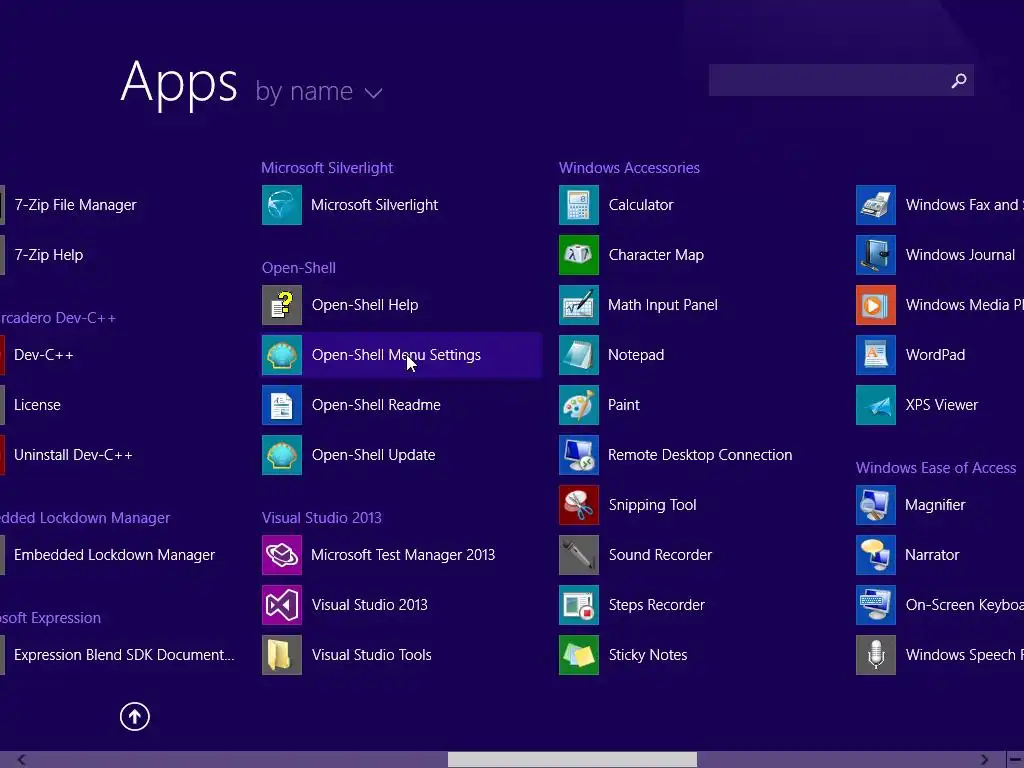
Task: Launch the Dev-C++ entry
Action: 44,355
